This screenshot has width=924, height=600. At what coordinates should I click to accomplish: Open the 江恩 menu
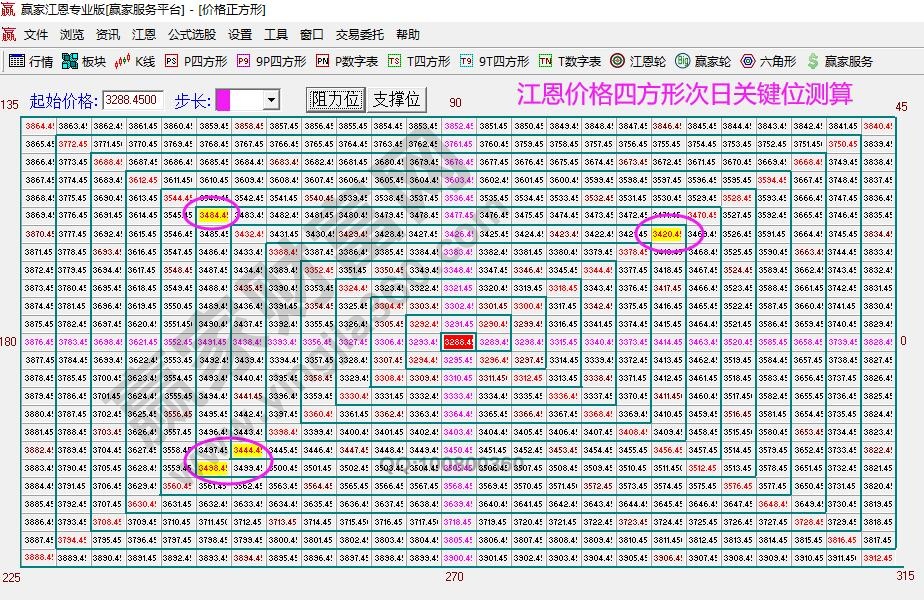click(143, 33)
